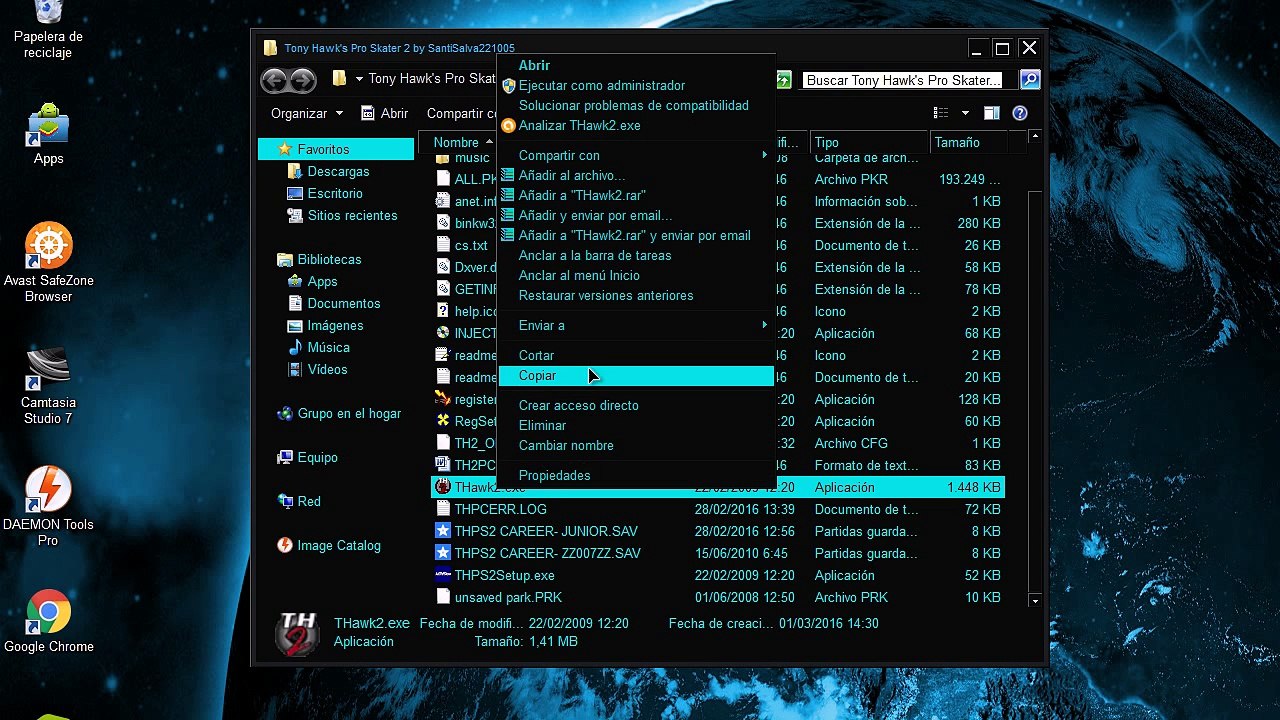Open the view options dropdown arrow

click(x=965, y=113)
